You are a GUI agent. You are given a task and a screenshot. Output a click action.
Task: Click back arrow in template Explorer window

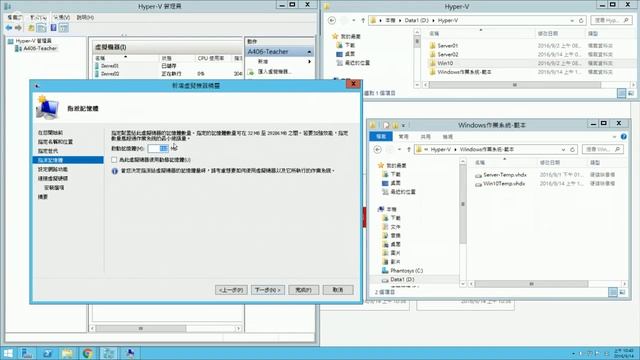click(378, 150)
